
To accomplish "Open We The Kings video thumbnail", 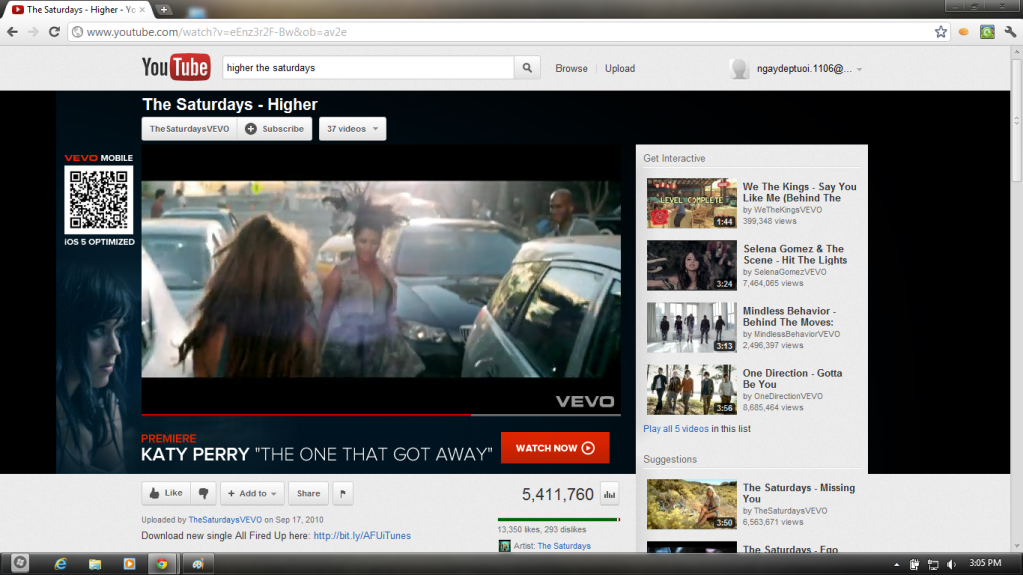I will click(692, 203).
